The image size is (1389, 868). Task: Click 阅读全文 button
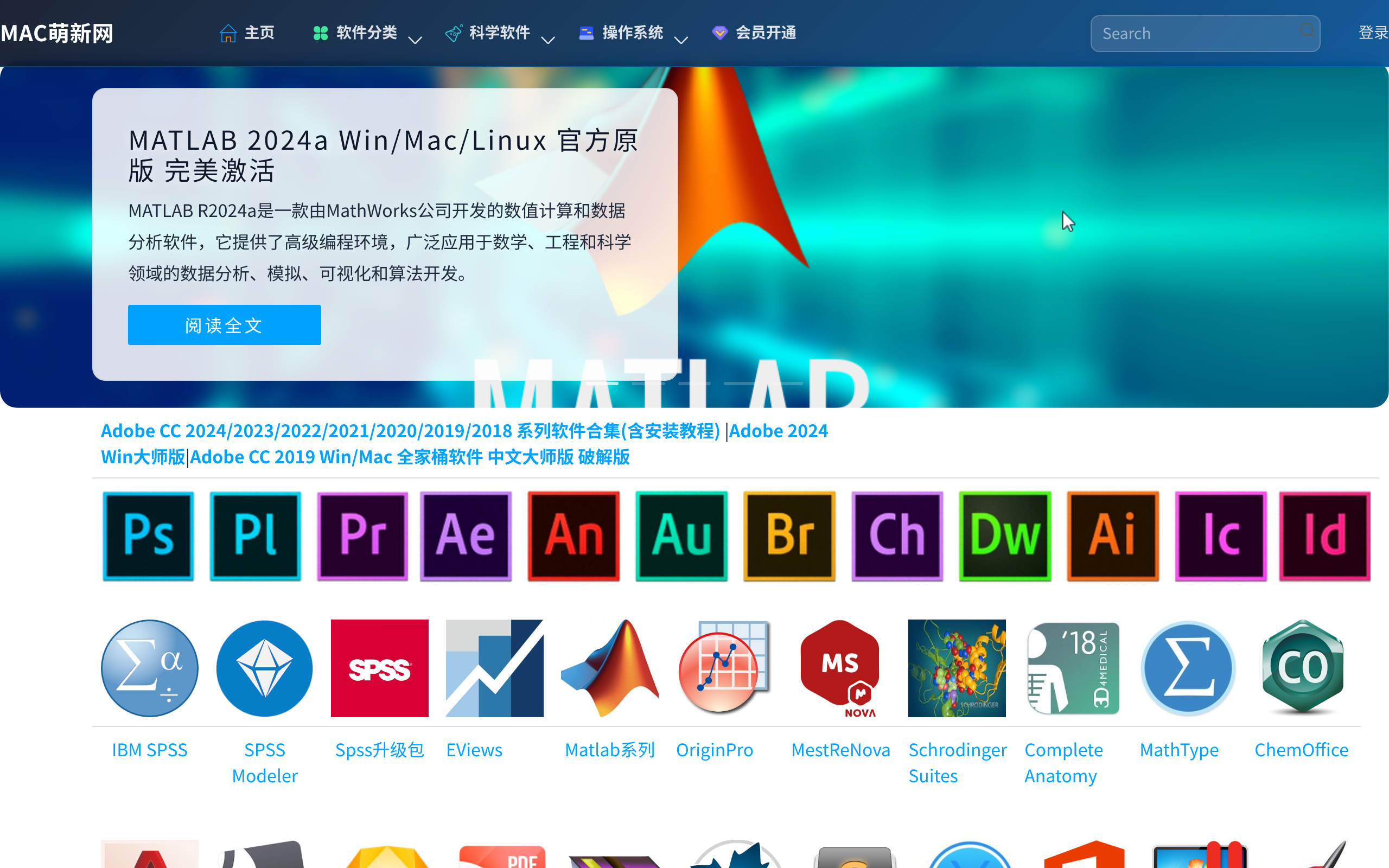pyautogui.click(x=225, y=325)
